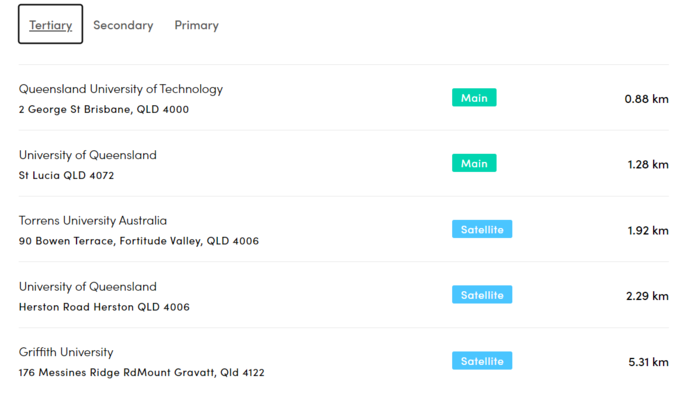Open the Primary tab
Image resolution: width=680 pixels, height=400 pixels.
[196, 25]
